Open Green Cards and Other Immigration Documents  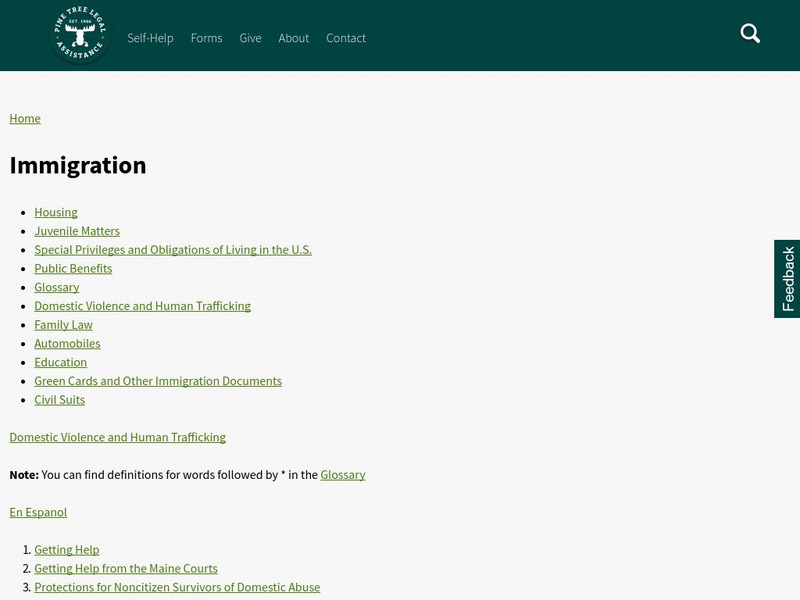pos(158,381)
